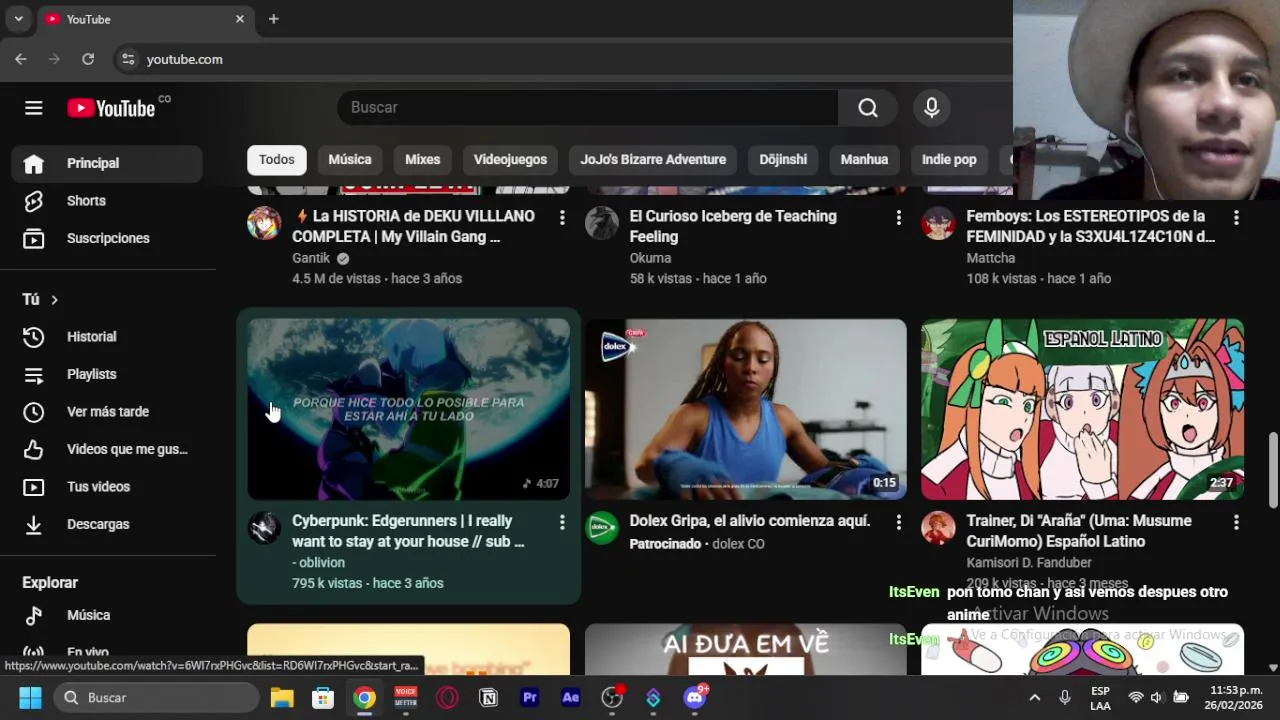Open the Okuma channel name link

click(650, 258)
